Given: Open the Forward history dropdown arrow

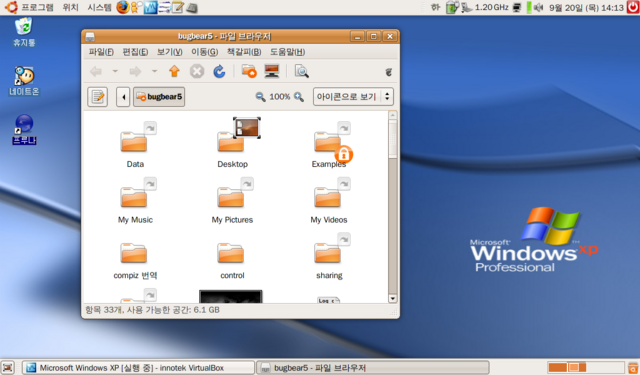Looking at the screenshot, I should [x=154, y=71].
